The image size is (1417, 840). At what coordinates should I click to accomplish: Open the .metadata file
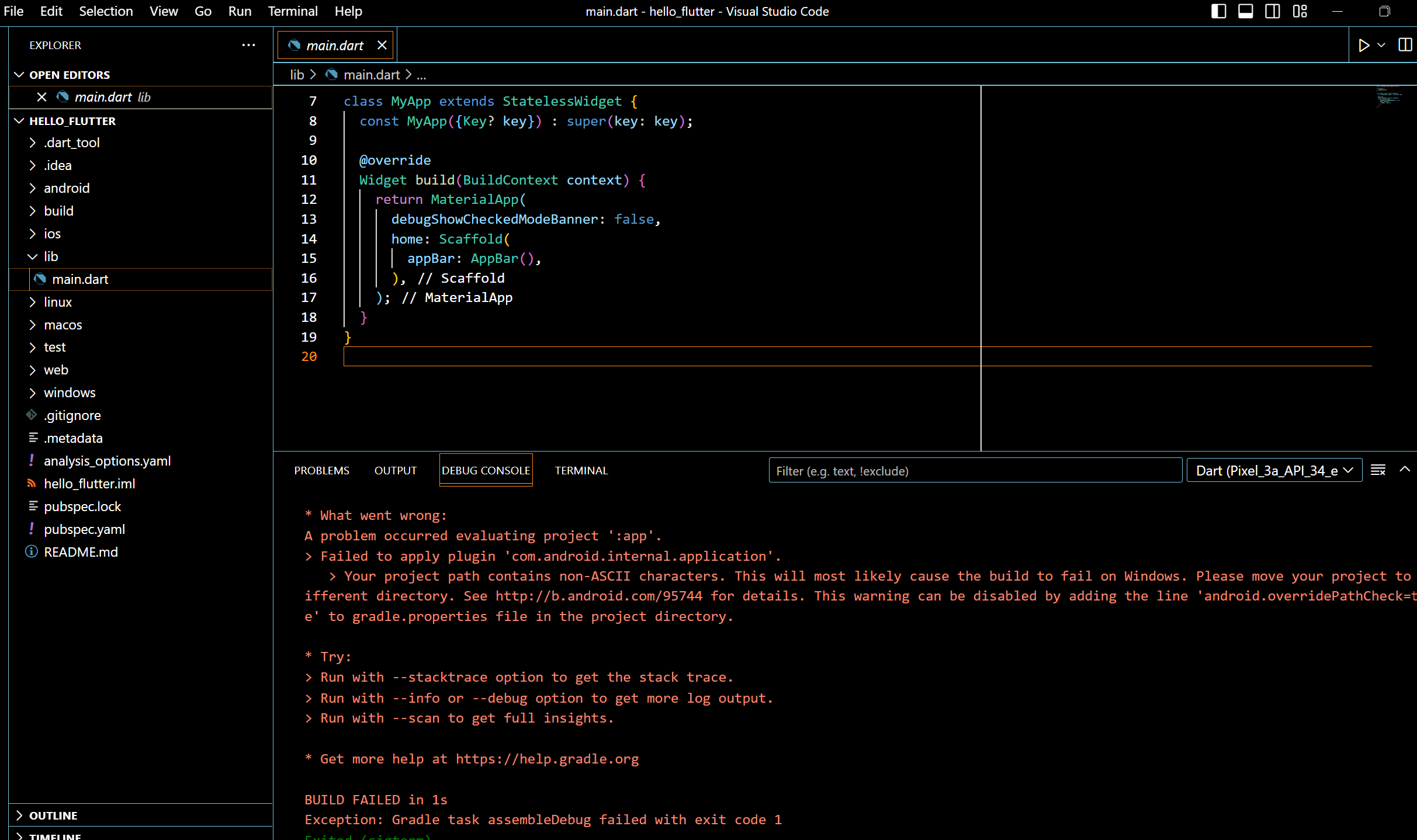141,438
